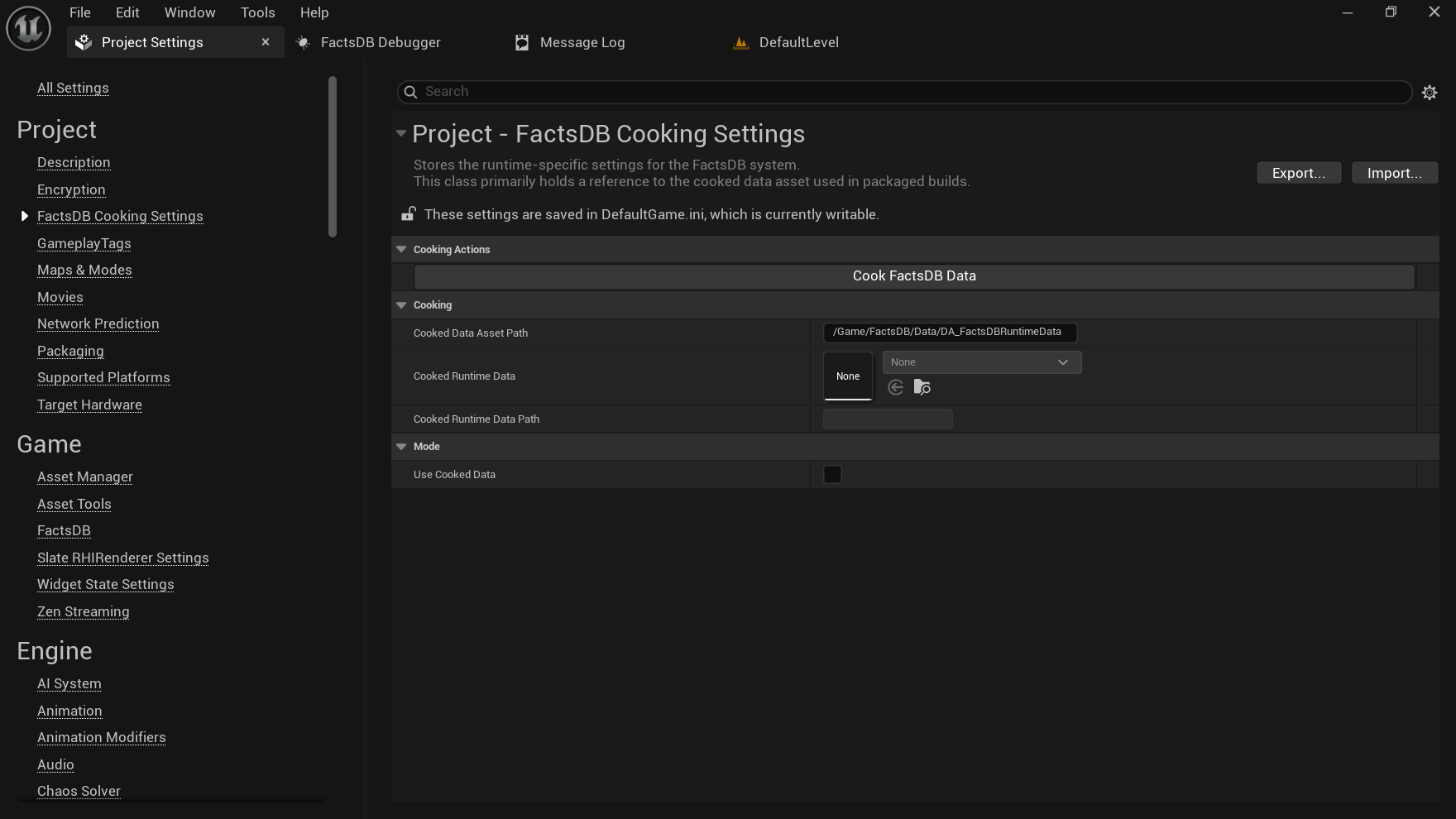Click the FactsDB Debugger bug icon

303,42
